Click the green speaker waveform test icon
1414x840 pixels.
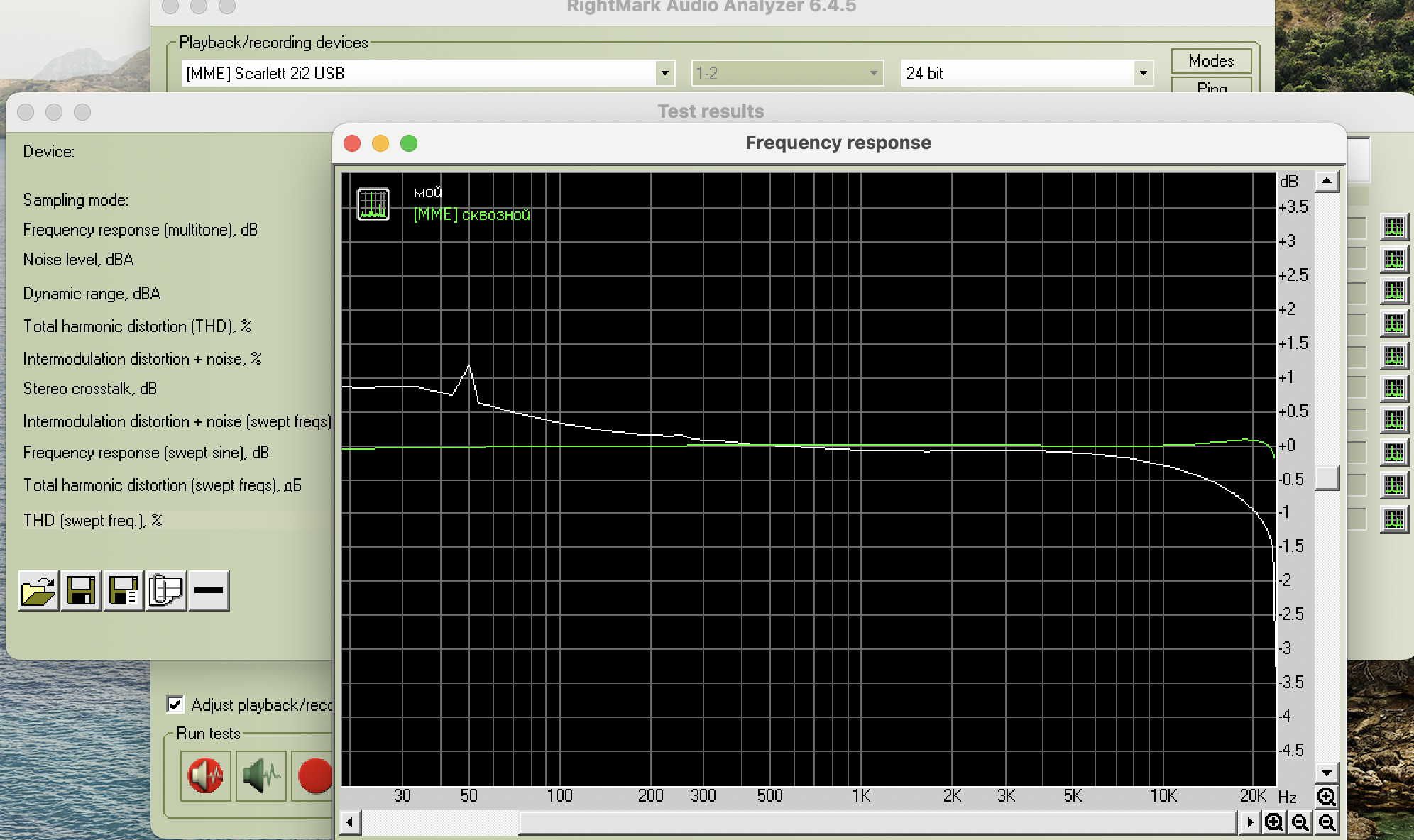(261, 775)
